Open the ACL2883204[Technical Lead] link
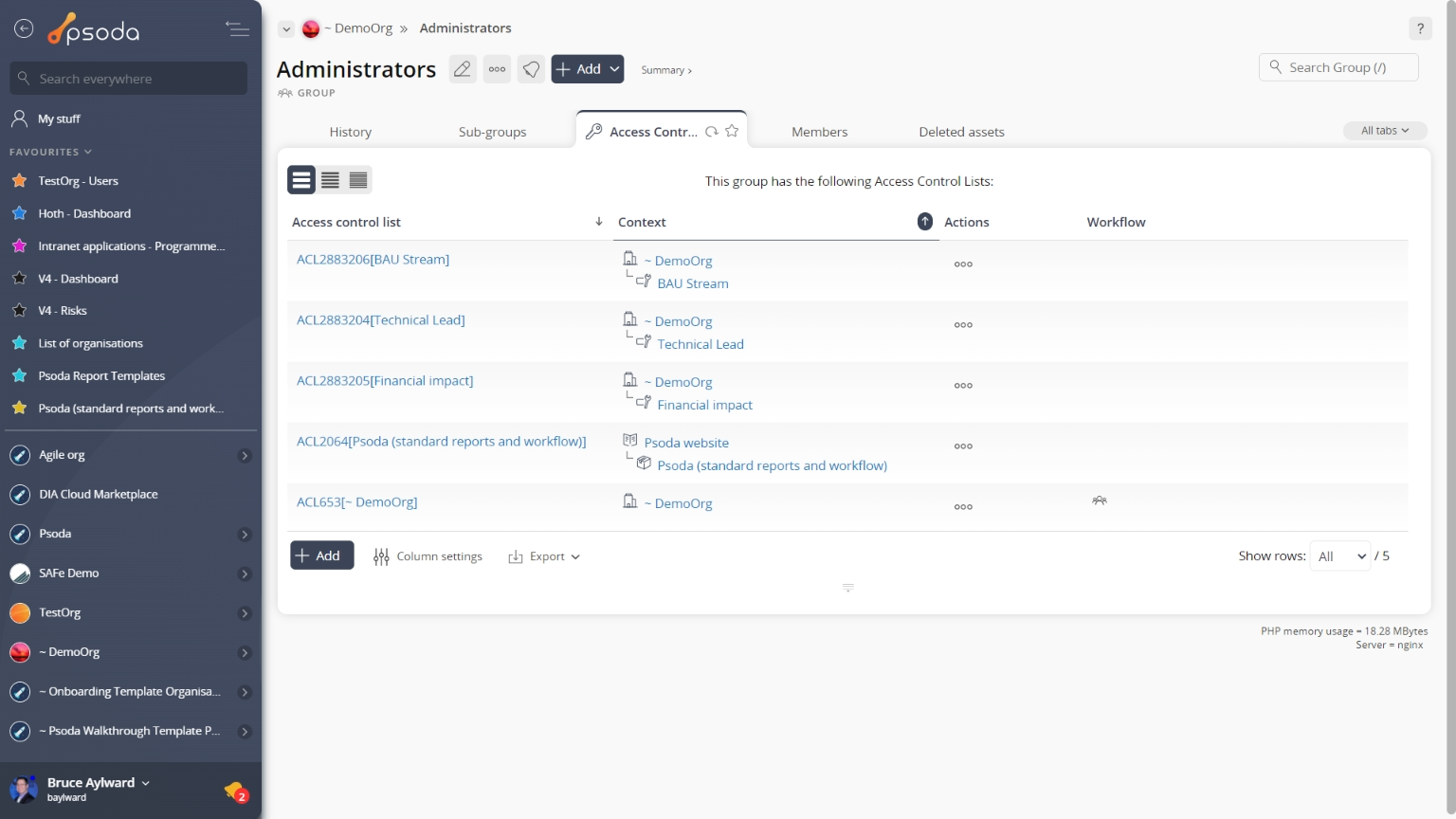This screenshot has width=1456, height=819. [380, 319]
